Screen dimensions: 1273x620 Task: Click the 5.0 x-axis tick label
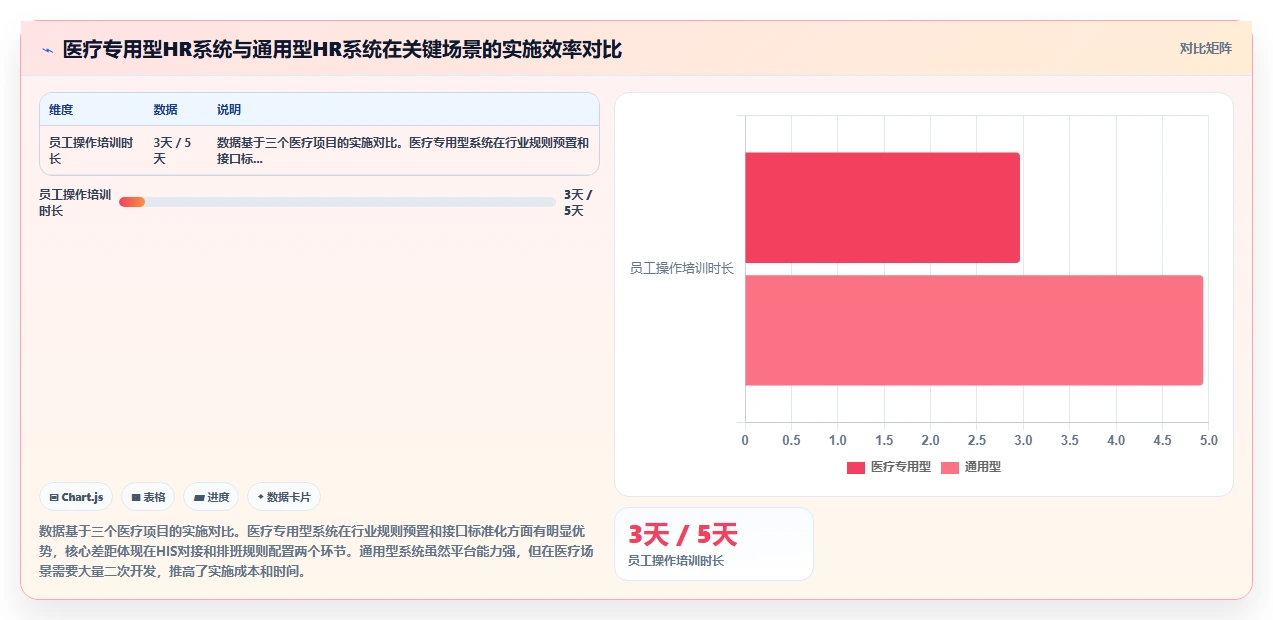click(x=1208, y=441)
